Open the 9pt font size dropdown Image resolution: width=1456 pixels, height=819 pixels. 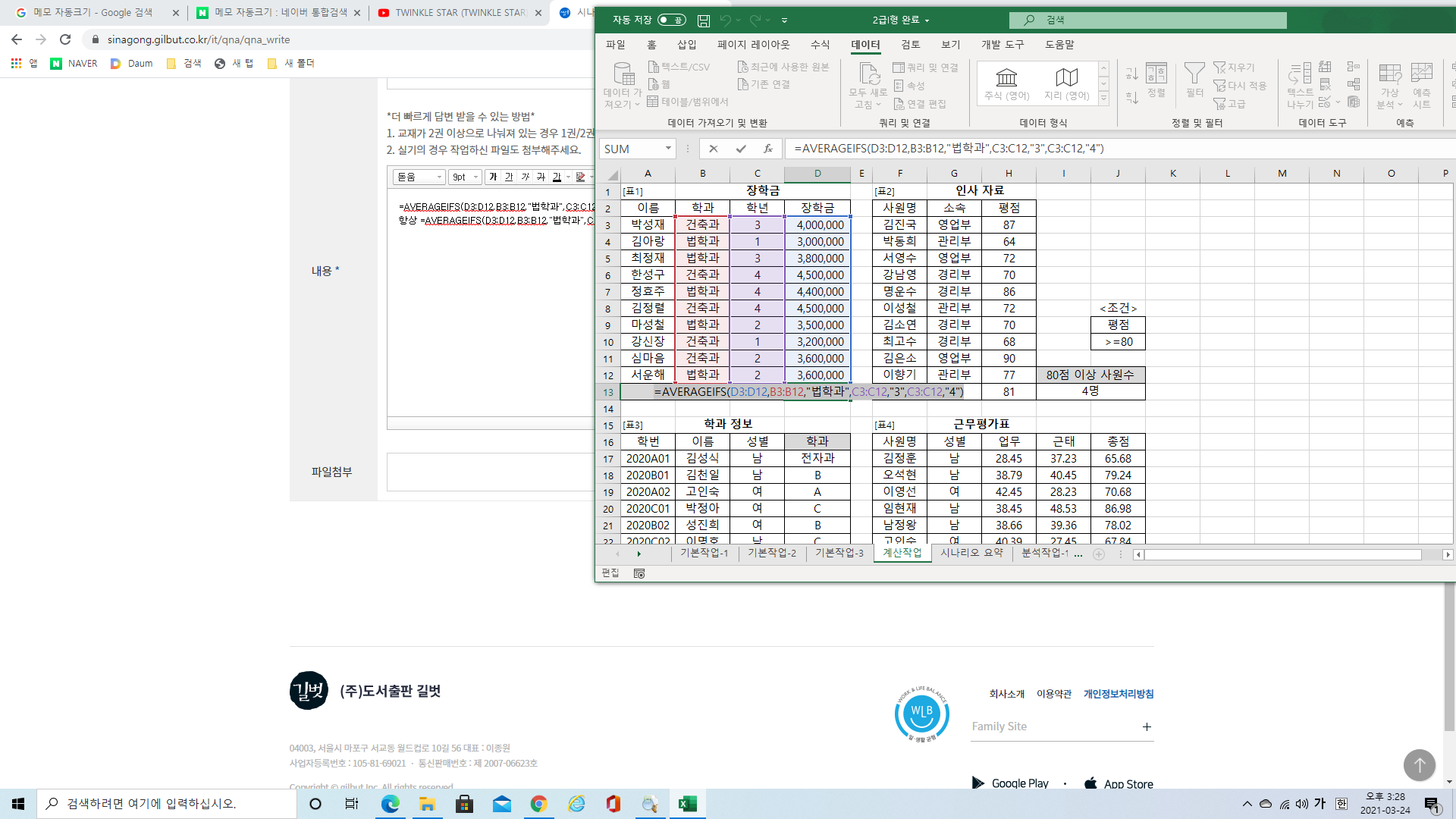tap(465, 177)
